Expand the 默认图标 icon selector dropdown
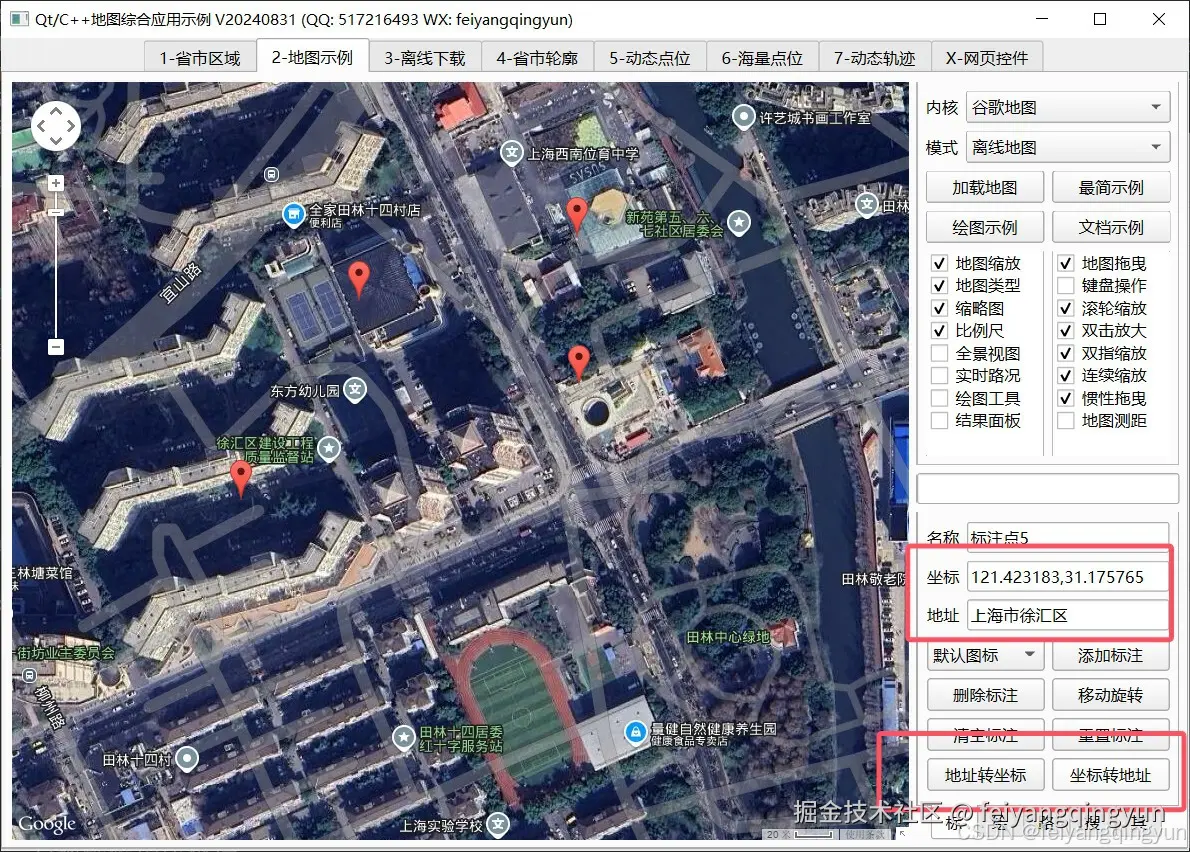 tap(985, 655)
